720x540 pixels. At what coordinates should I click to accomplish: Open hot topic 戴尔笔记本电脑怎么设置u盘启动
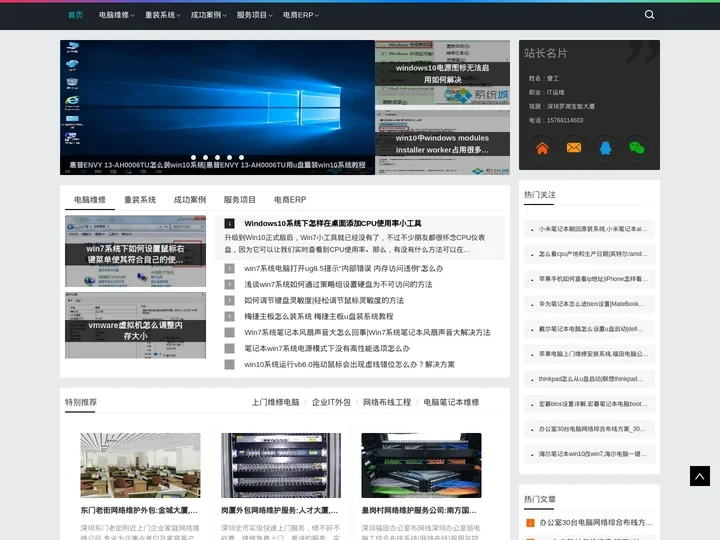click(591, 329)
